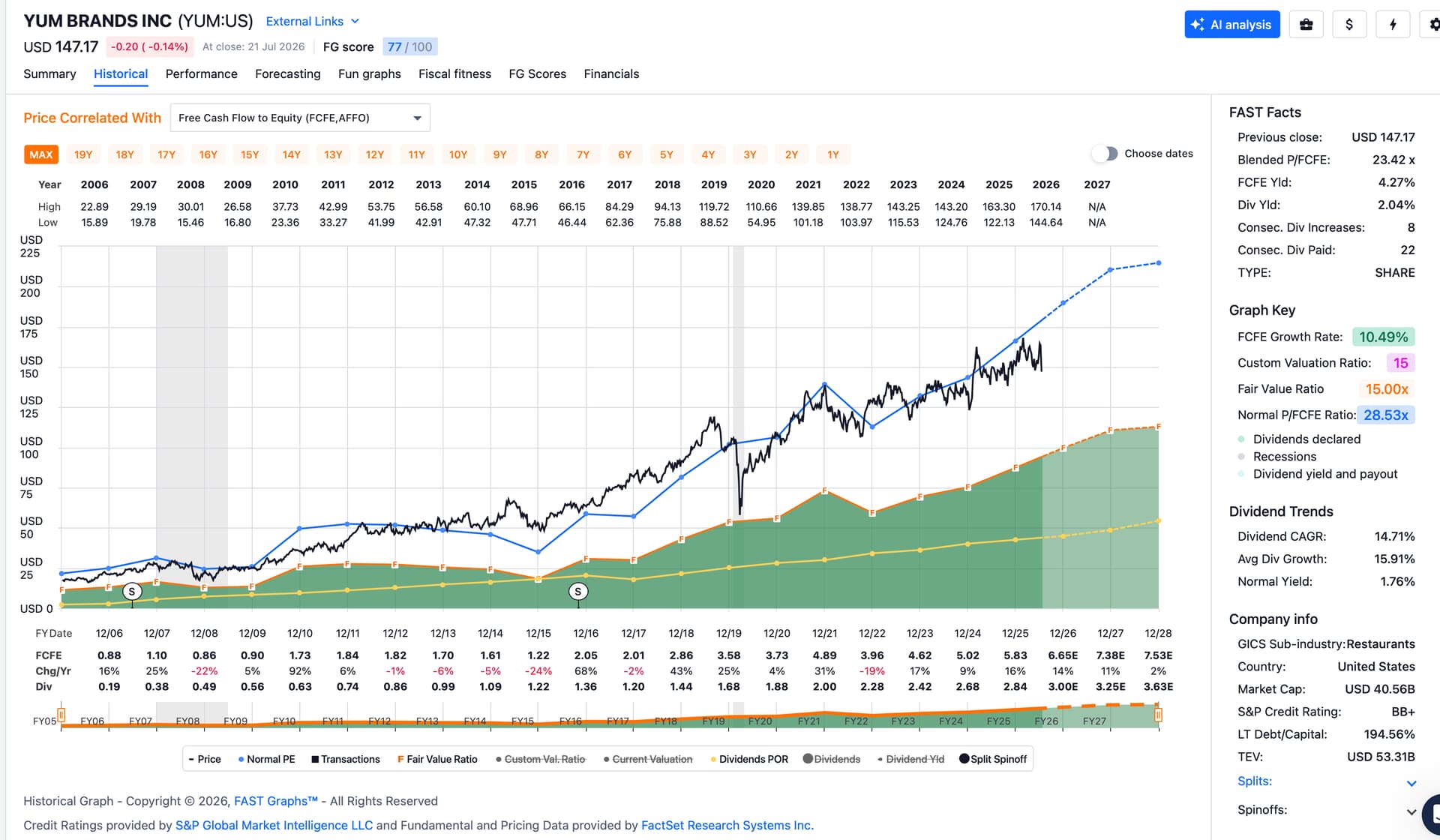1440x840 pixels.
Task: Toggle Split Spinoff legend item
Action: [993, 759]
